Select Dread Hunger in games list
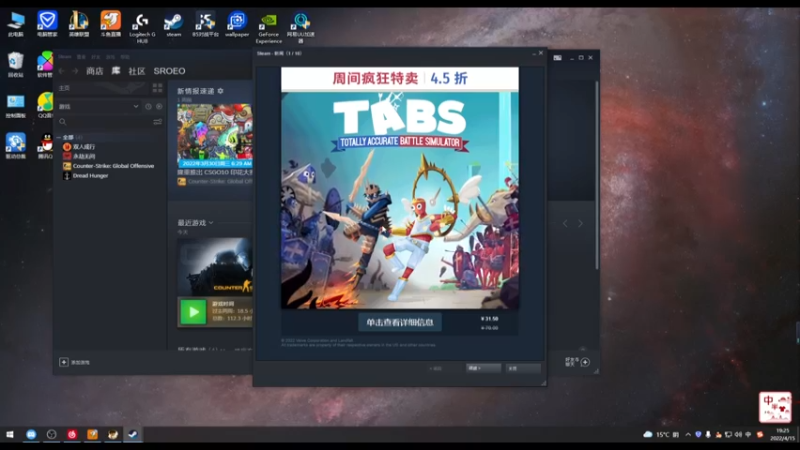The width and height of the screenshot is (800, 450). point(86,176)
